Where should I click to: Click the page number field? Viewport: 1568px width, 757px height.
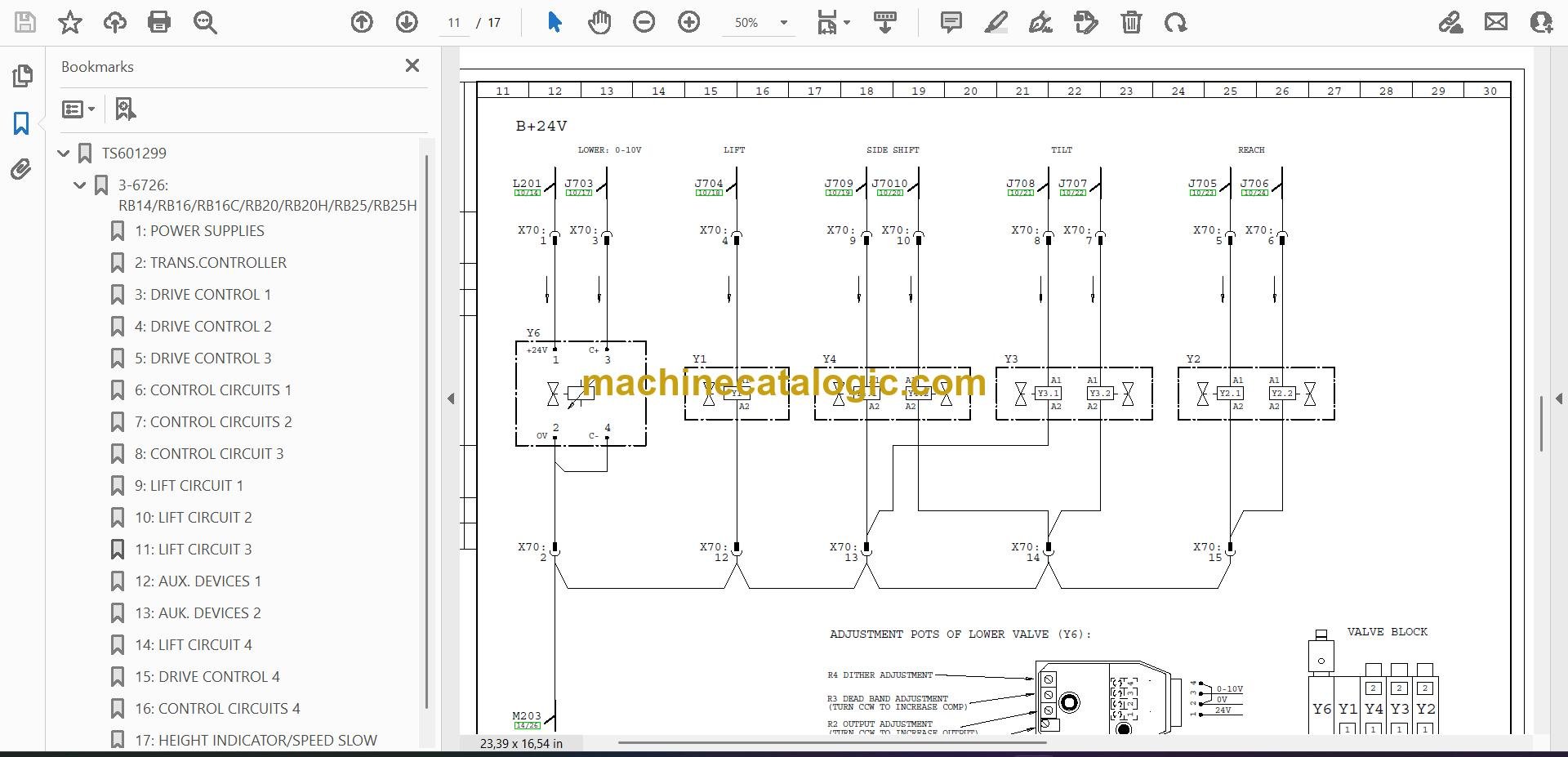[x=454, y=23]
